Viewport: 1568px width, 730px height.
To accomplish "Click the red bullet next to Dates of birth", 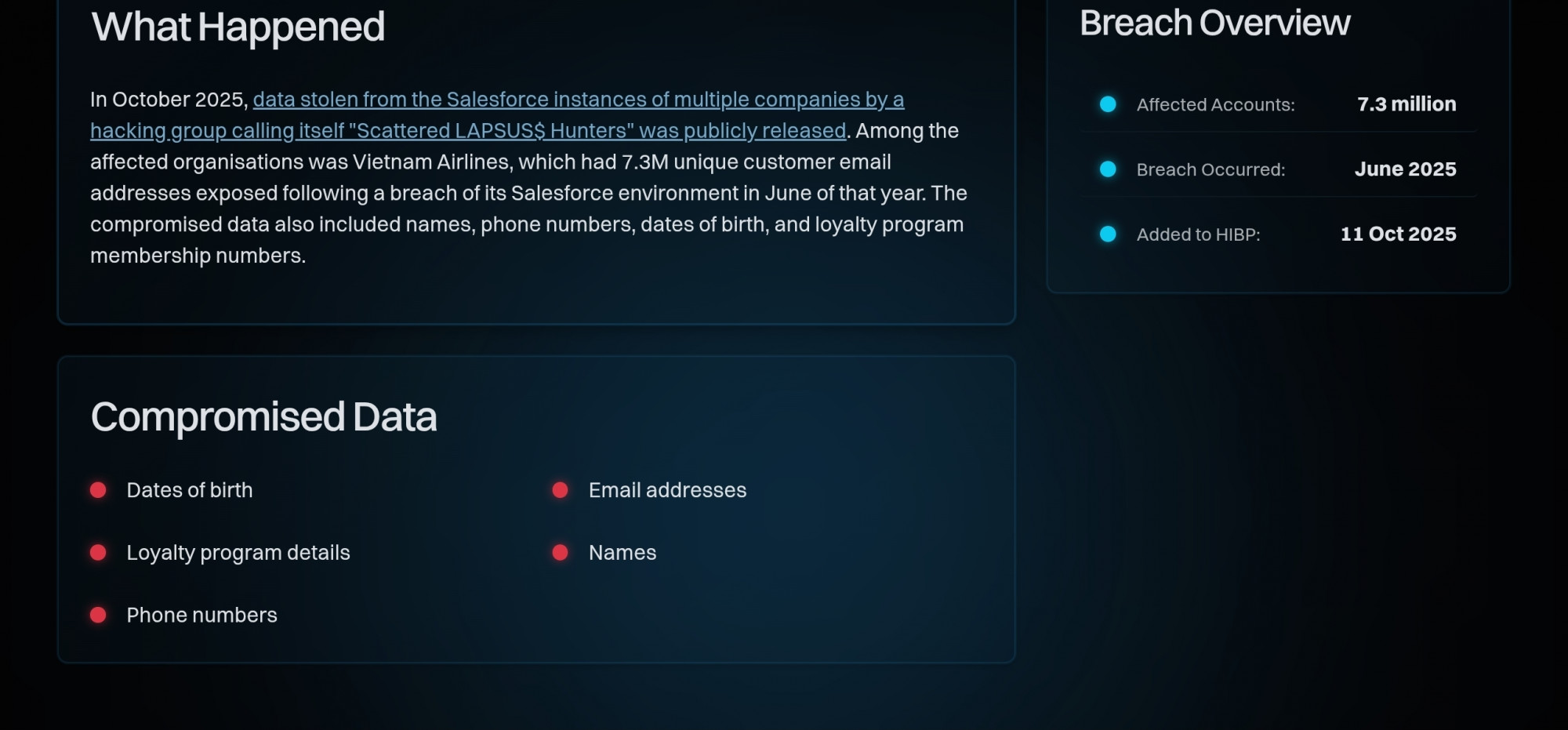I will click(x=98, y=490).
